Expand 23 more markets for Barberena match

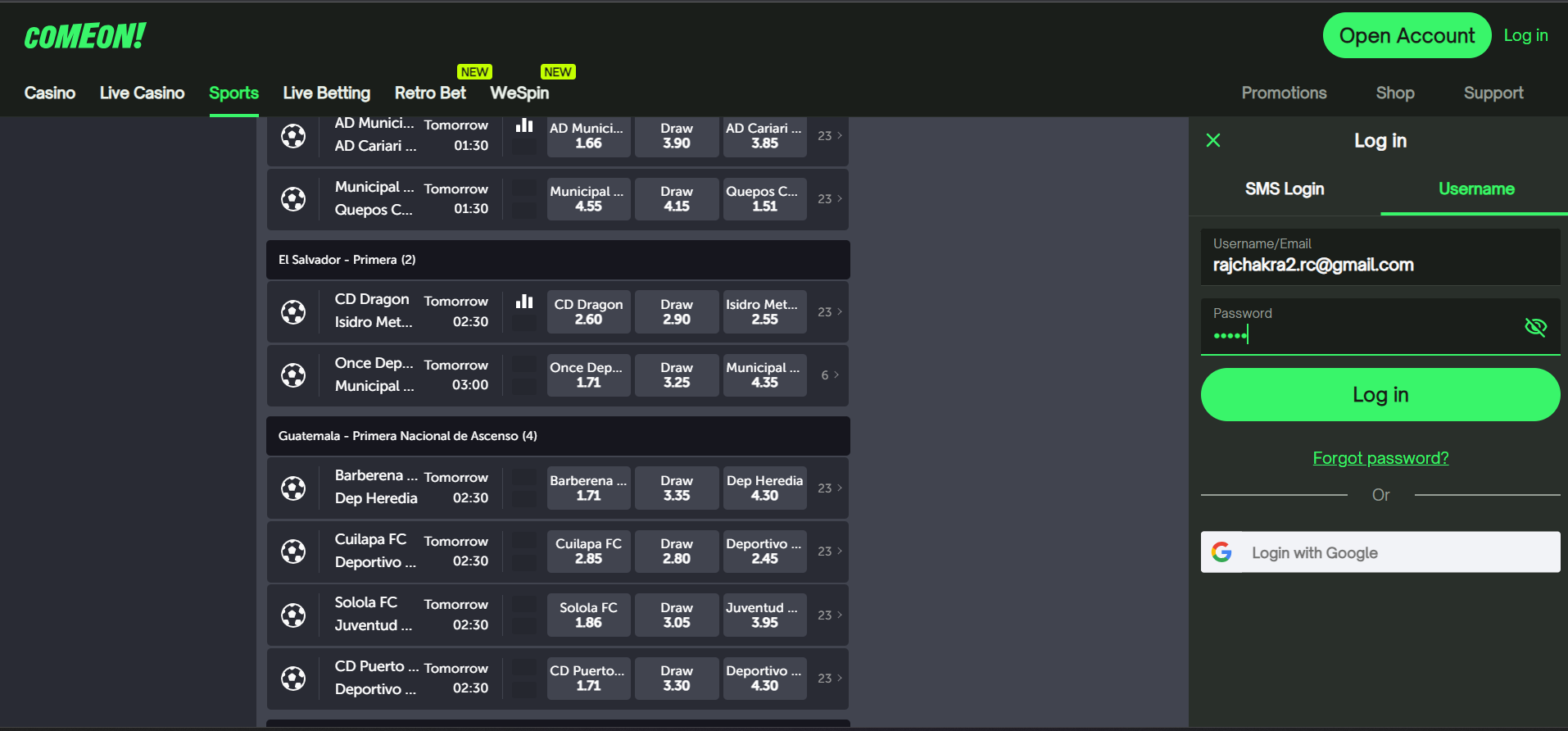pyautogui.click(x=830, y=488)
